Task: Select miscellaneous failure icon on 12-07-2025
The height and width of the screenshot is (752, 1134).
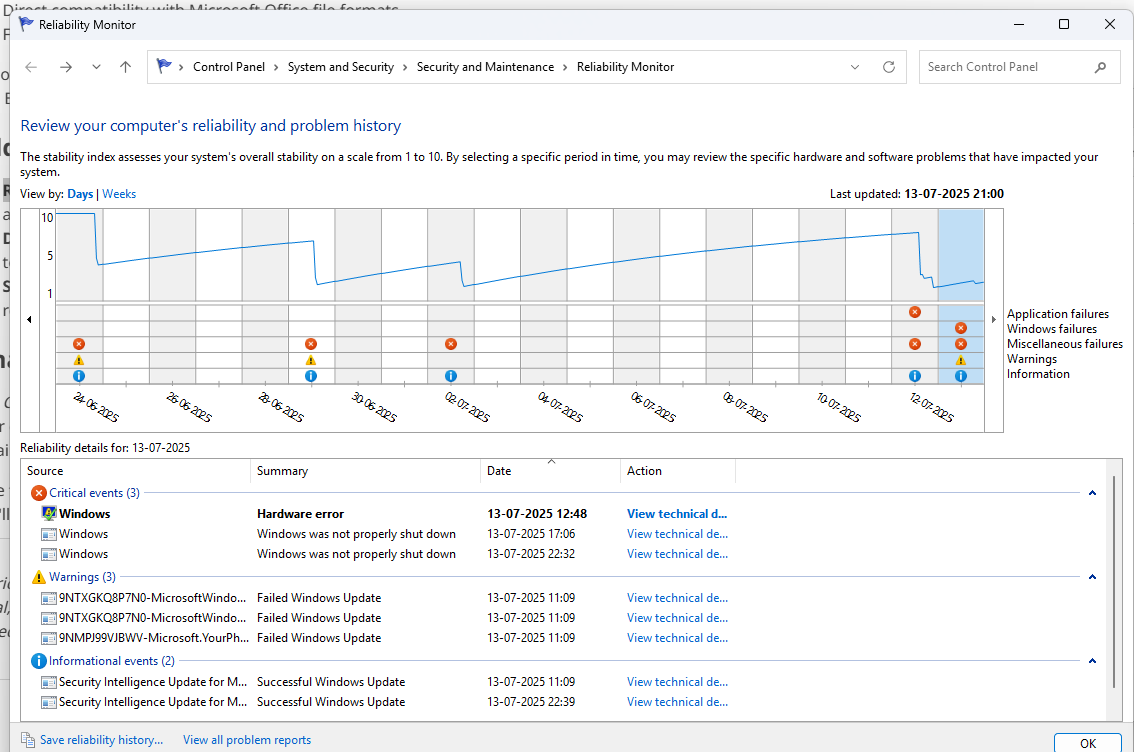Action: pyautogui.click(x=915, y=344)
